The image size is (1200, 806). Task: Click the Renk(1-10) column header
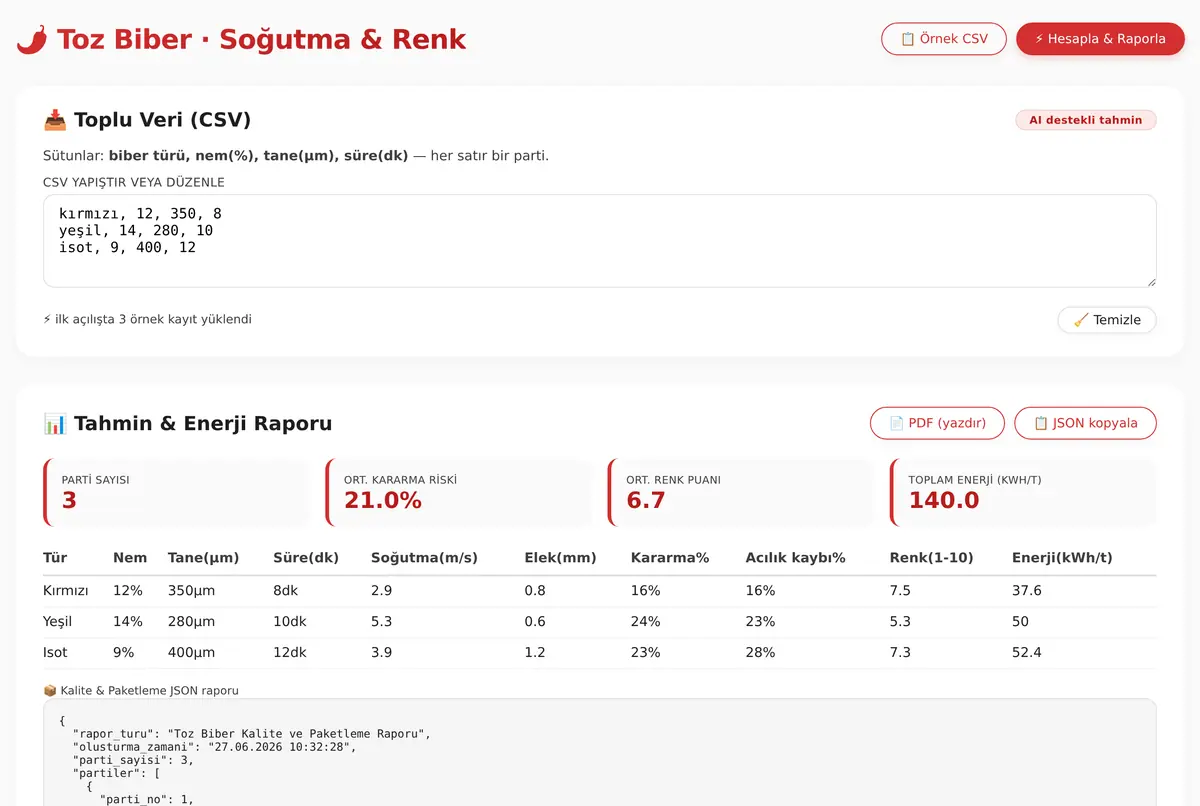tap(931, 557)
